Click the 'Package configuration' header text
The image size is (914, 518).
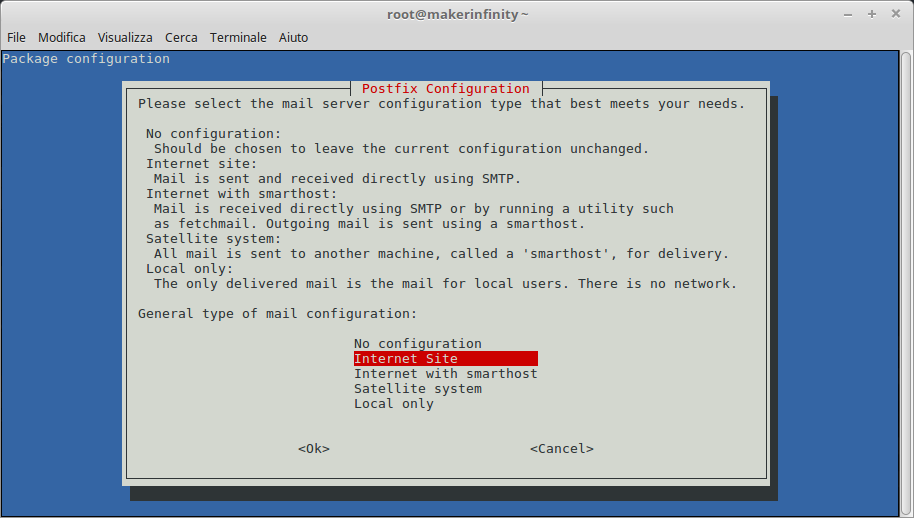86,58
